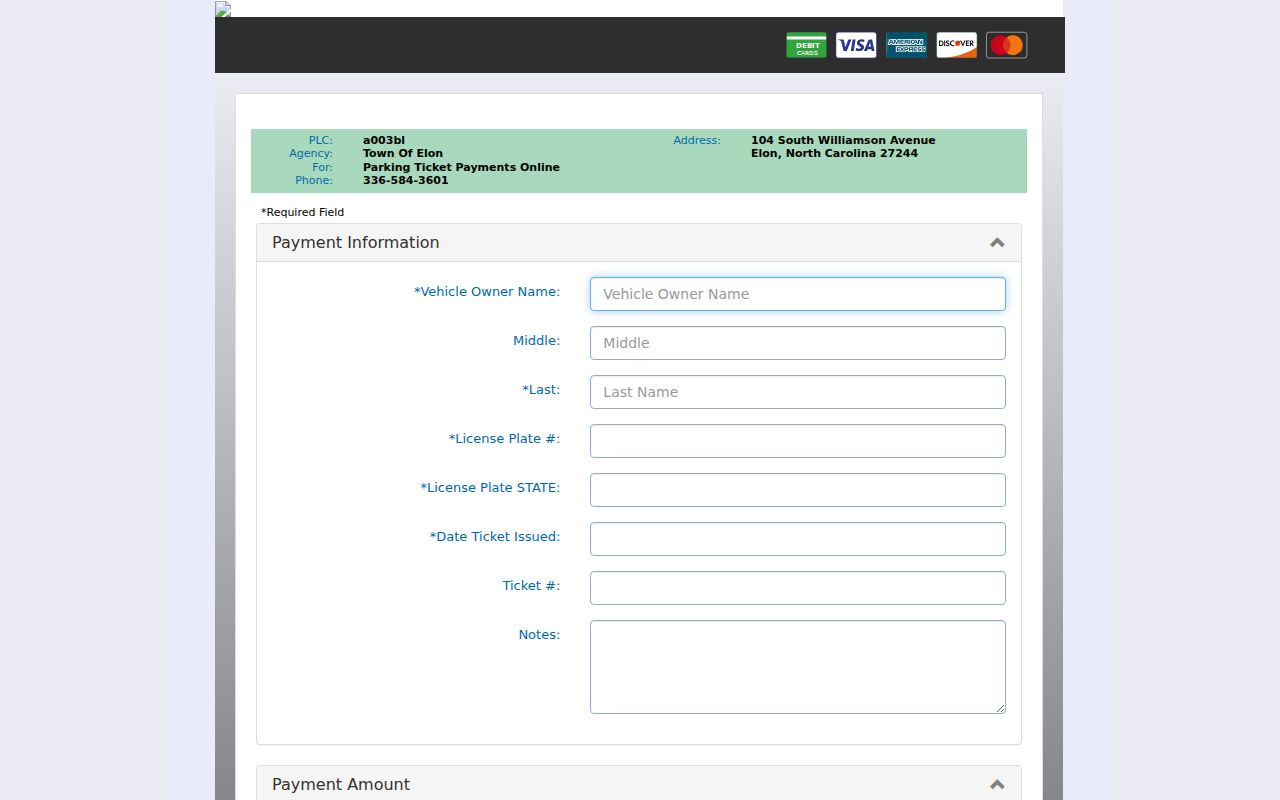Click the Debit Cards icon
The width and height of the screenshot is (1280, 800).
coord(806,45)
